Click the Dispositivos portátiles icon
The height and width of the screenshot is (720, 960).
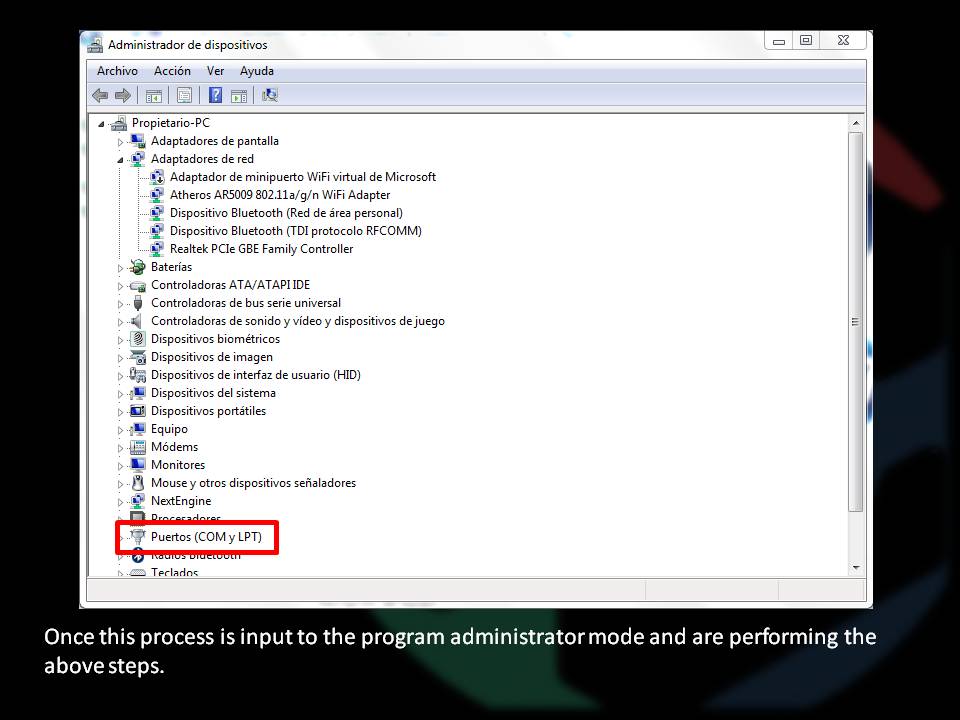coord(138,411)
